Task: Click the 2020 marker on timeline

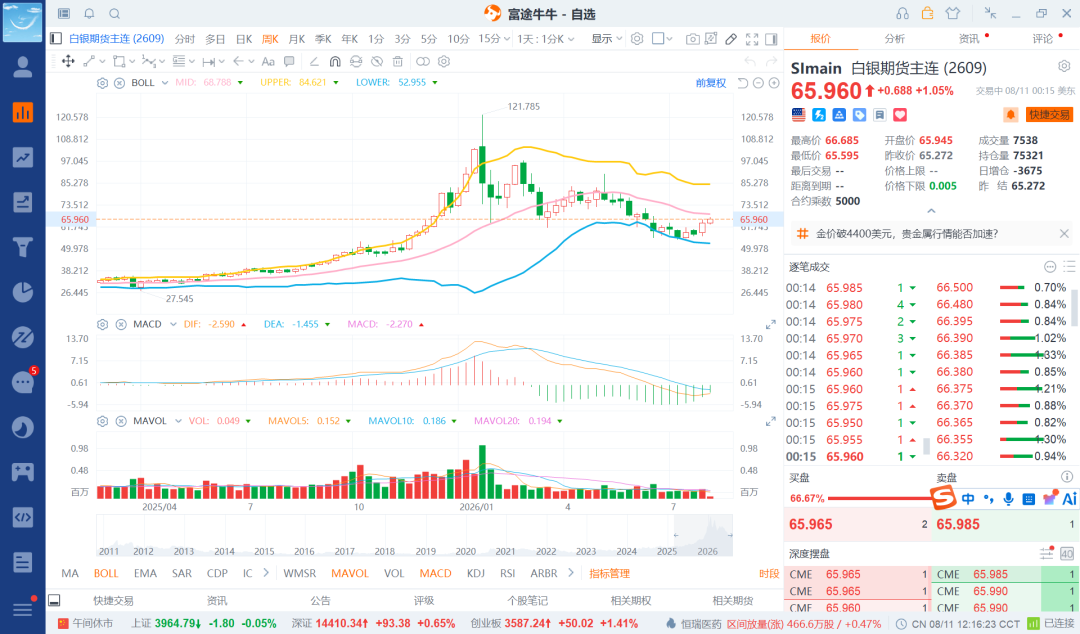Action: coord(466,551)
